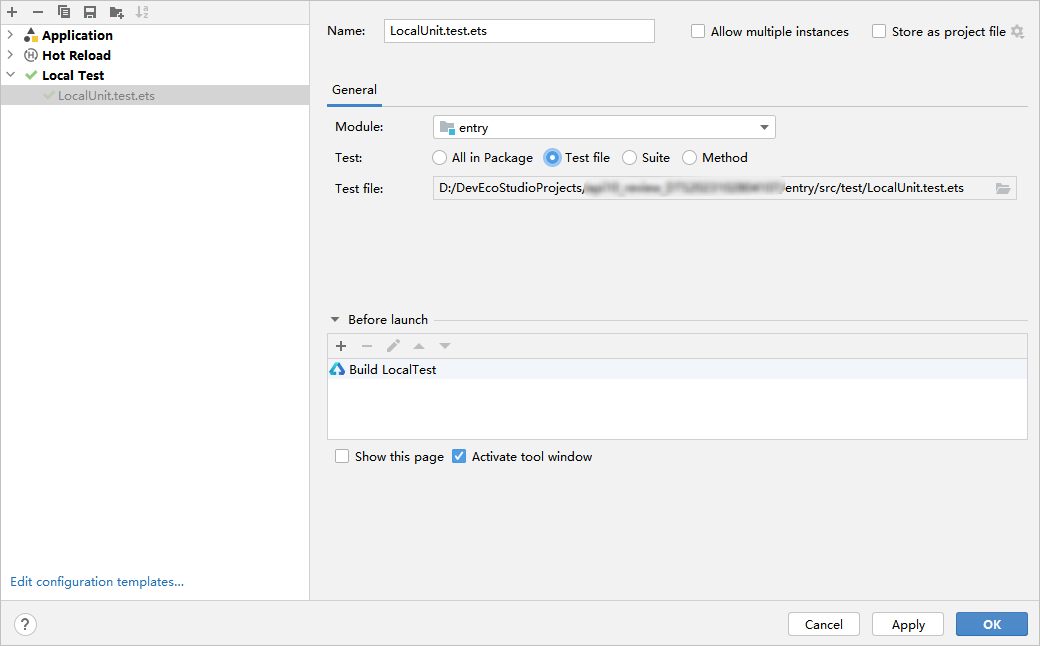The image size is (1040, 646).
Task: Expand the Application tree node
Action: tap(11, 35)
